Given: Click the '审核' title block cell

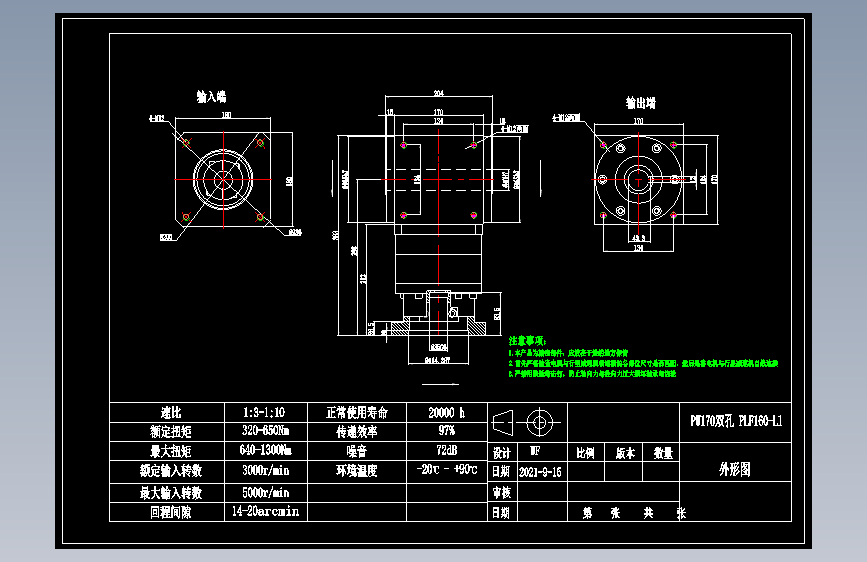Looking at the screenshot, I should 502,492.
